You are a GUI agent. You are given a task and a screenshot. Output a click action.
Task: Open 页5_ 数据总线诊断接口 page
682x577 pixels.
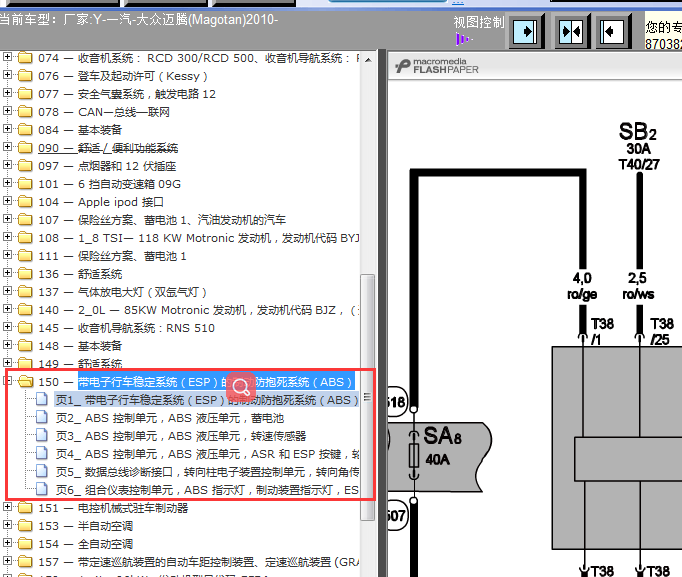pyautogui.click(x=207, y=472)
